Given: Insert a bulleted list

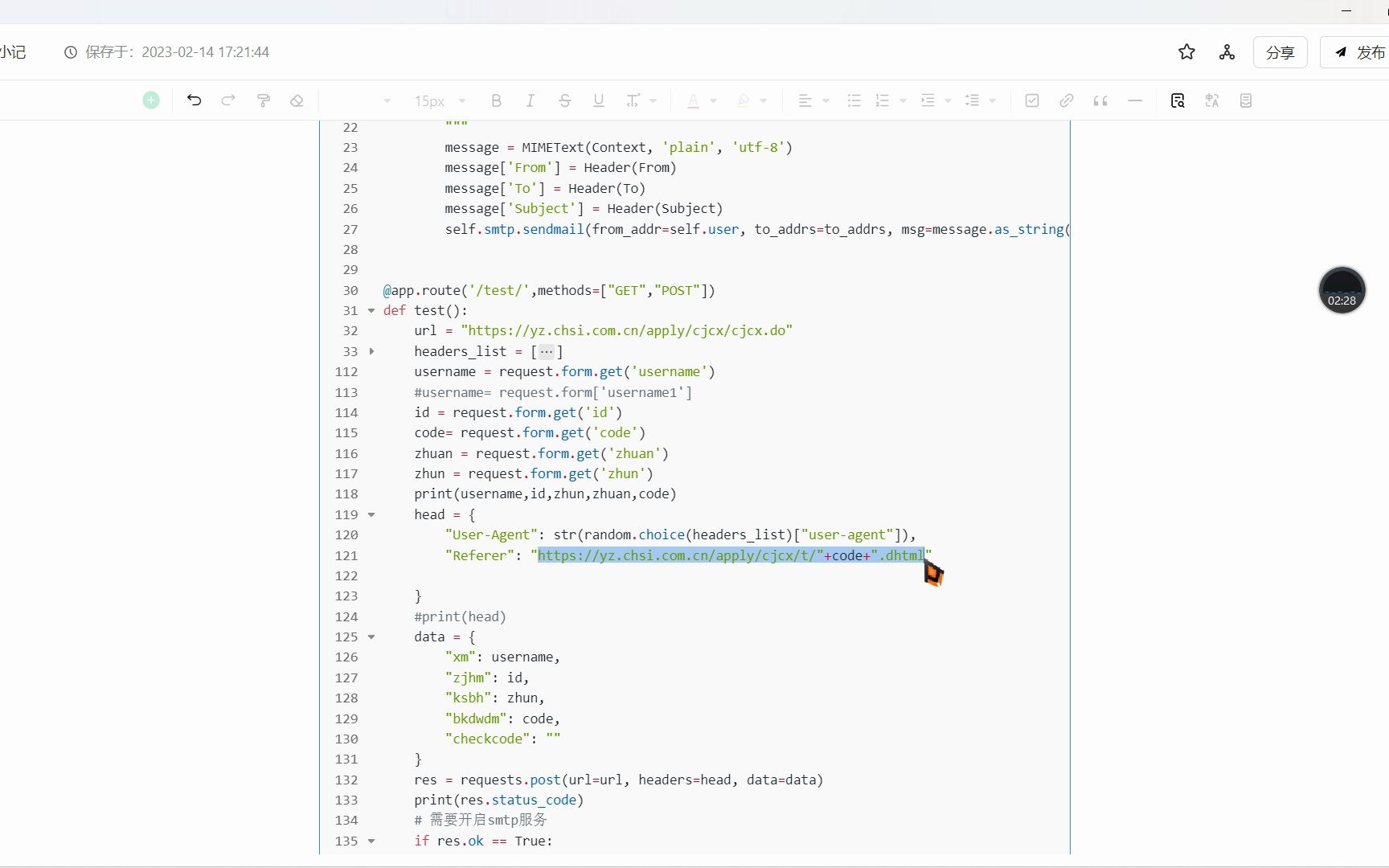Looking at the screenshot, I should coord(854,100).
